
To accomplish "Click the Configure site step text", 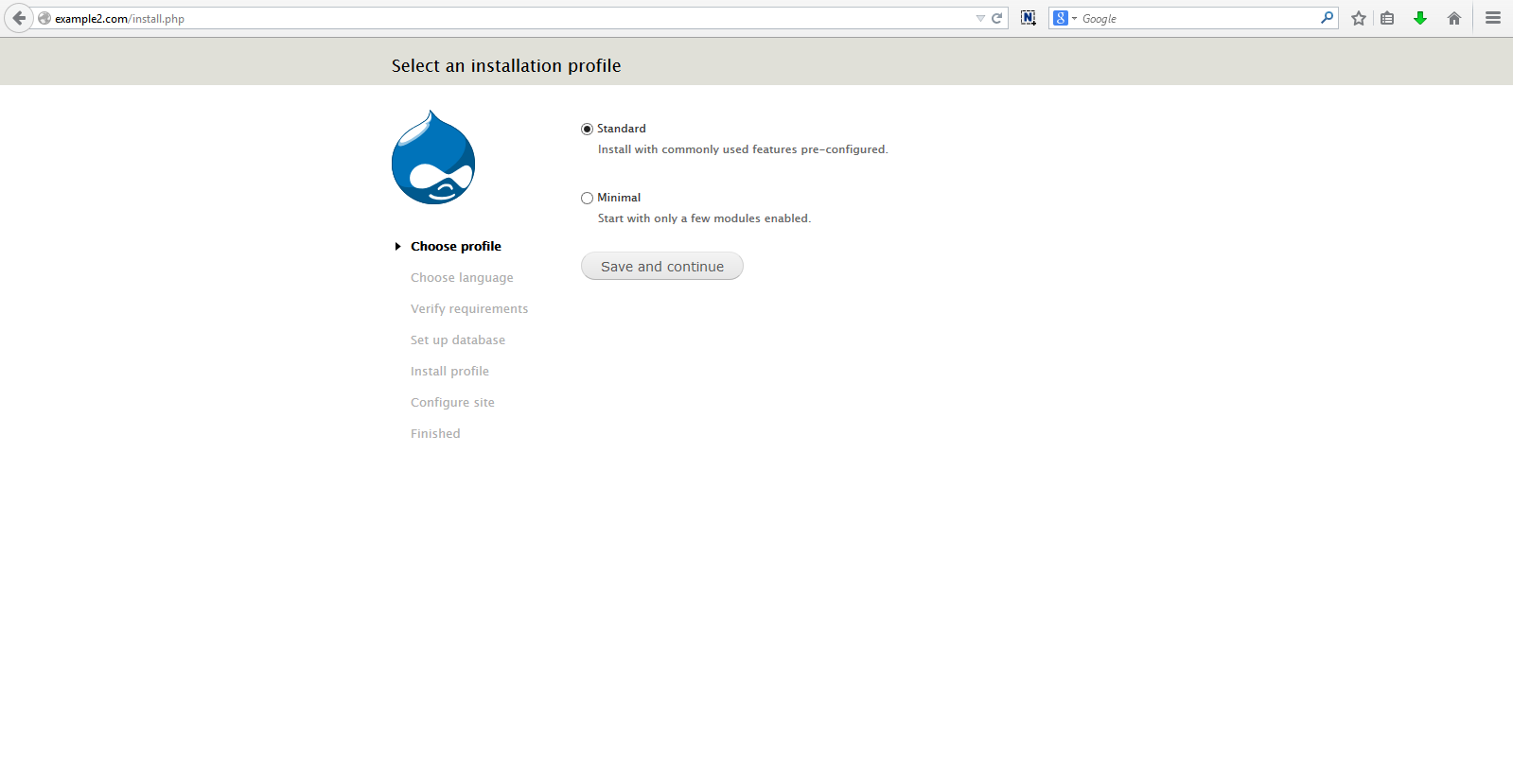I will click(x=452, y=403).
